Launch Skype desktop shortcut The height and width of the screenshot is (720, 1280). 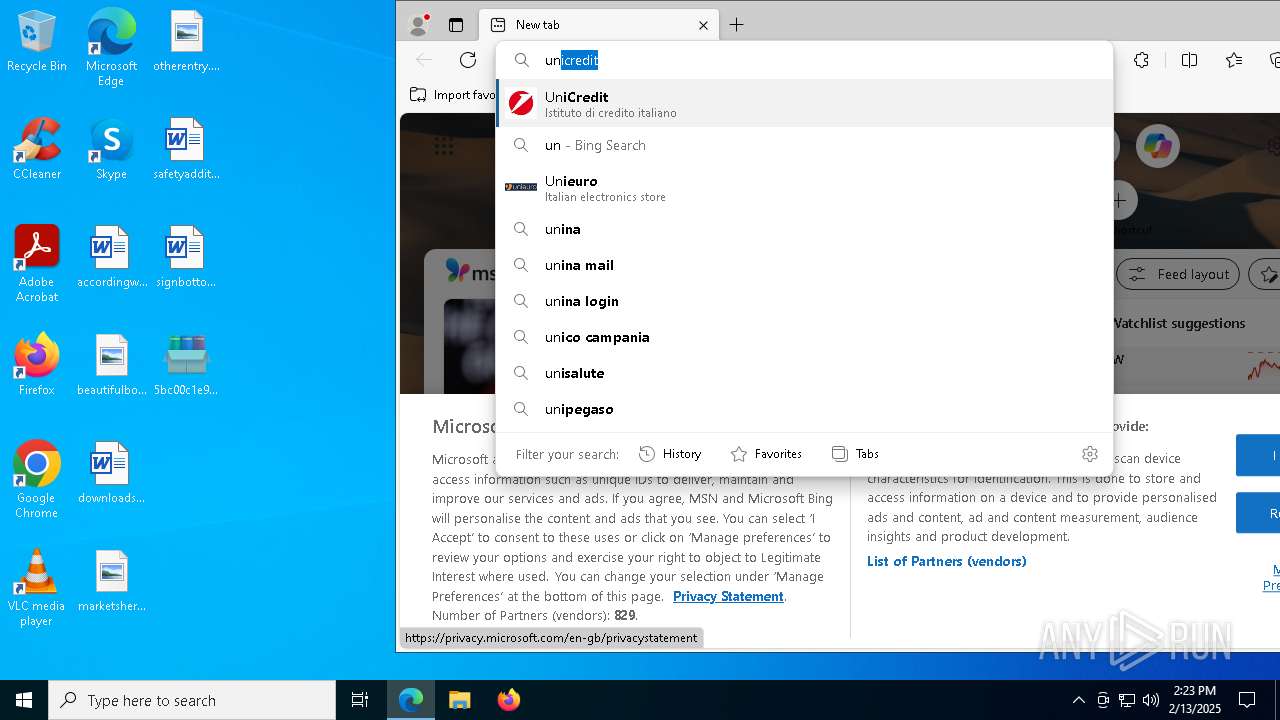tap(111, 150)
